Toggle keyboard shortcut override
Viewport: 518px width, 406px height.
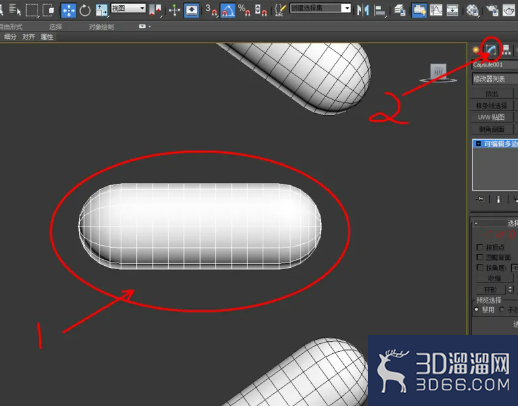pos(192,10)
